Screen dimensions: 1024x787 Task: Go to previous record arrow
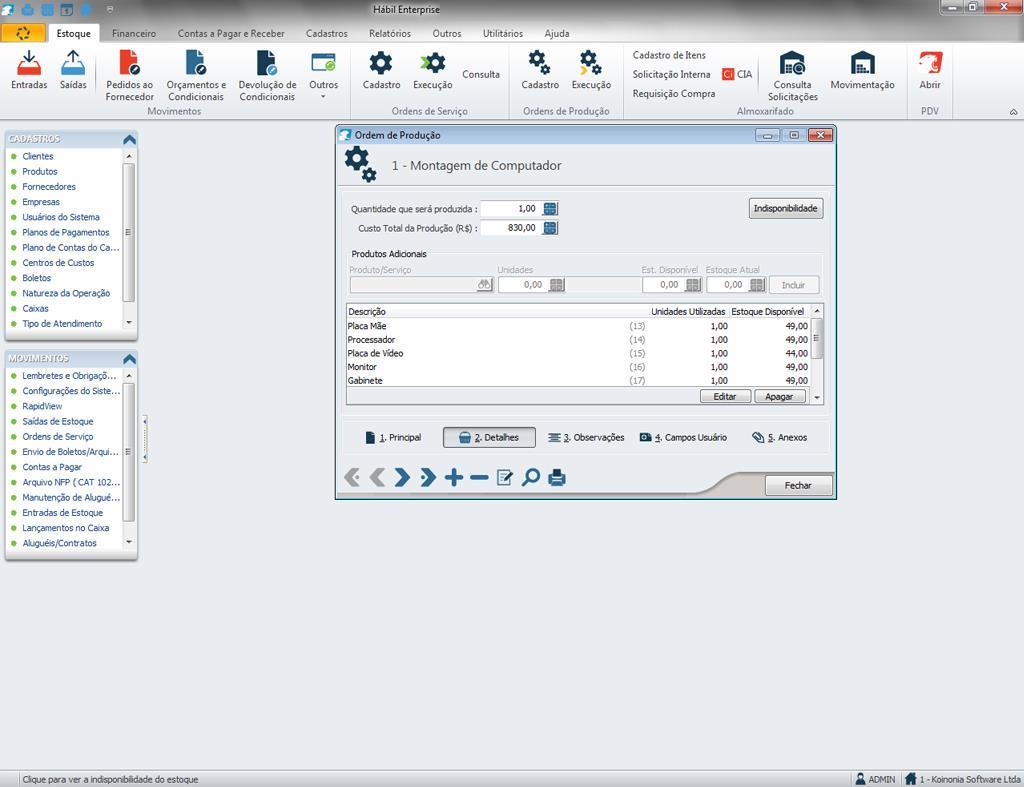(377, 477)
